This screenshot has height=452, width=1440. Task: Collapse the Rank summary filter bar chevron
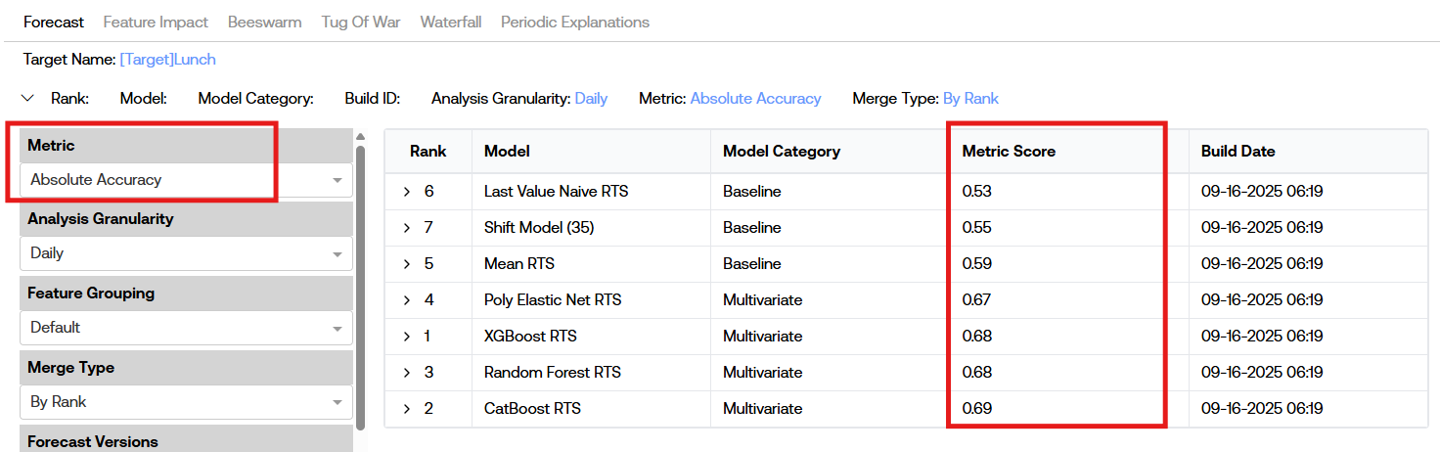click(x=28, y=98)
